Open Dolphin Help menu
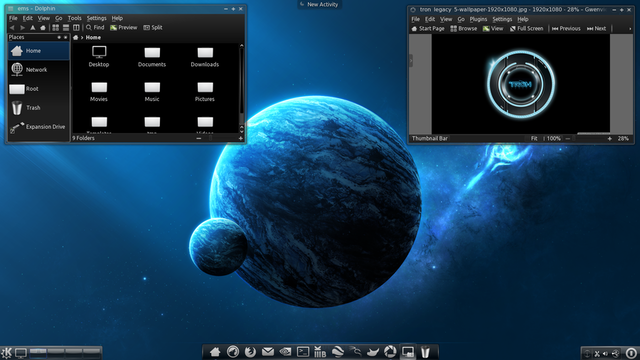 pos(117,18)
